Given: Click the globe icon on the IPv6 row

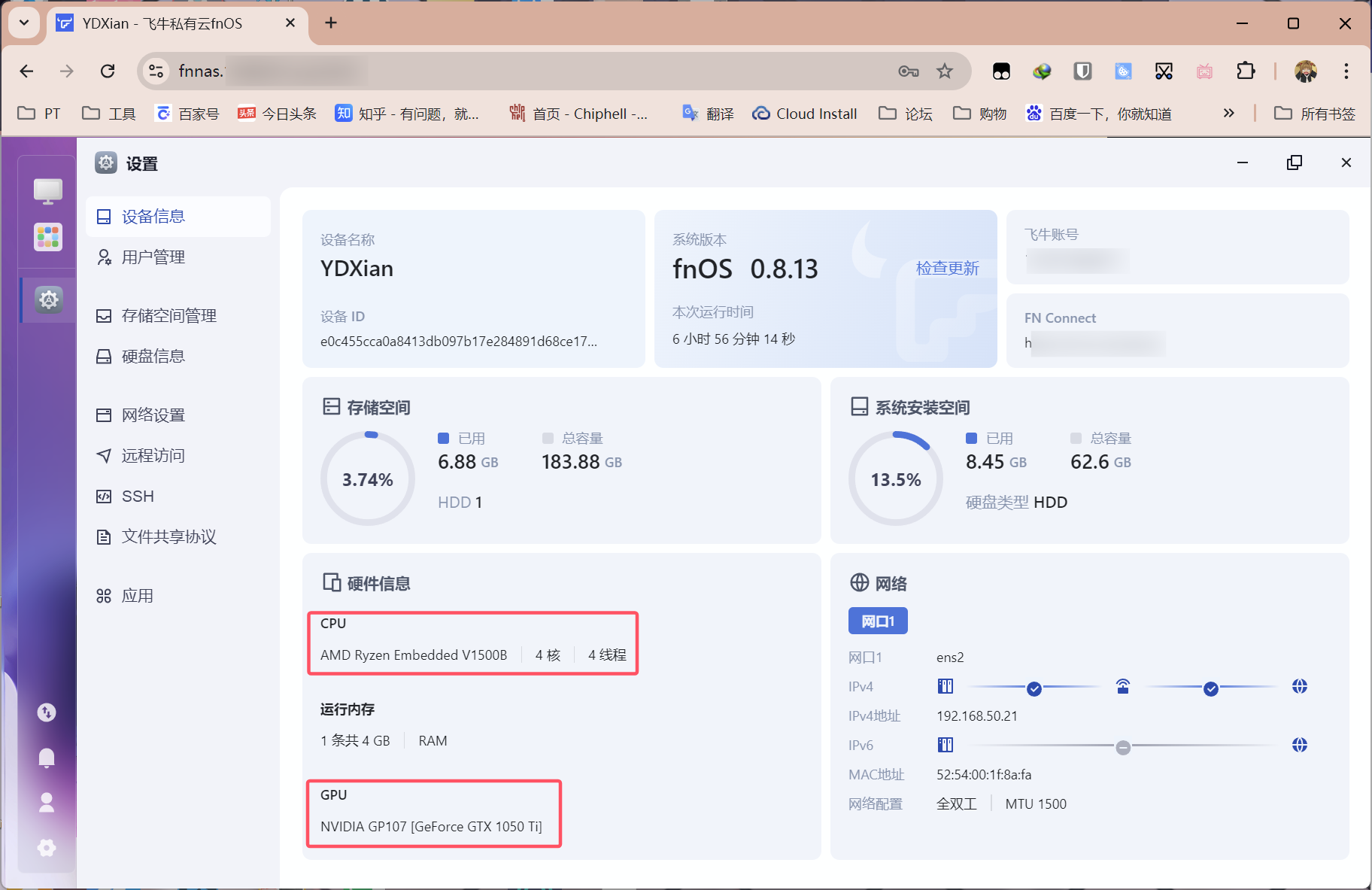Looking at the screenshot, I should [x=1300, y=745].
